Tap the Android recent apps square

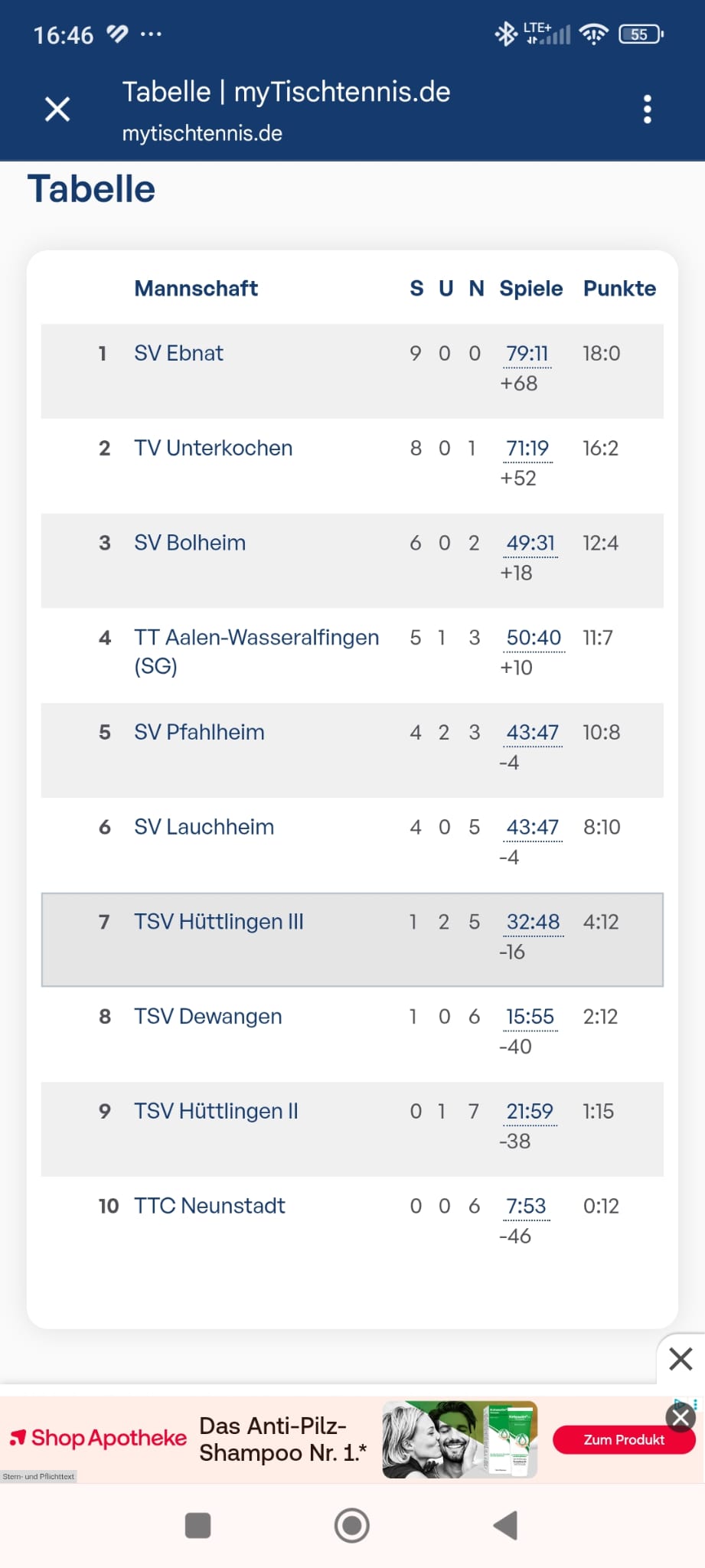coord(198,1525)
